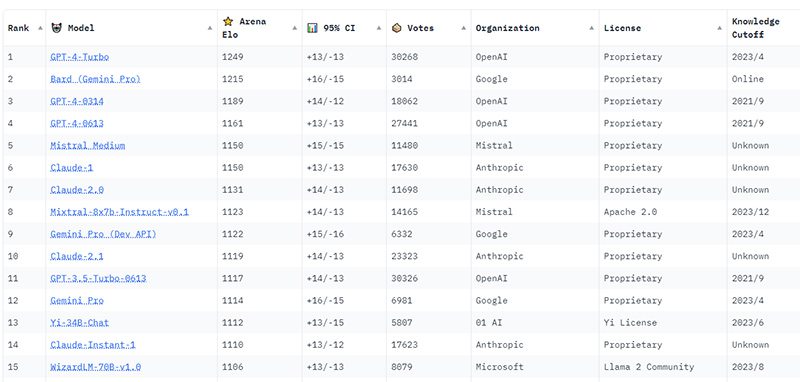Open the Bard (Gemini Pro) link
The image size is (800, 382).
point(95,79)
